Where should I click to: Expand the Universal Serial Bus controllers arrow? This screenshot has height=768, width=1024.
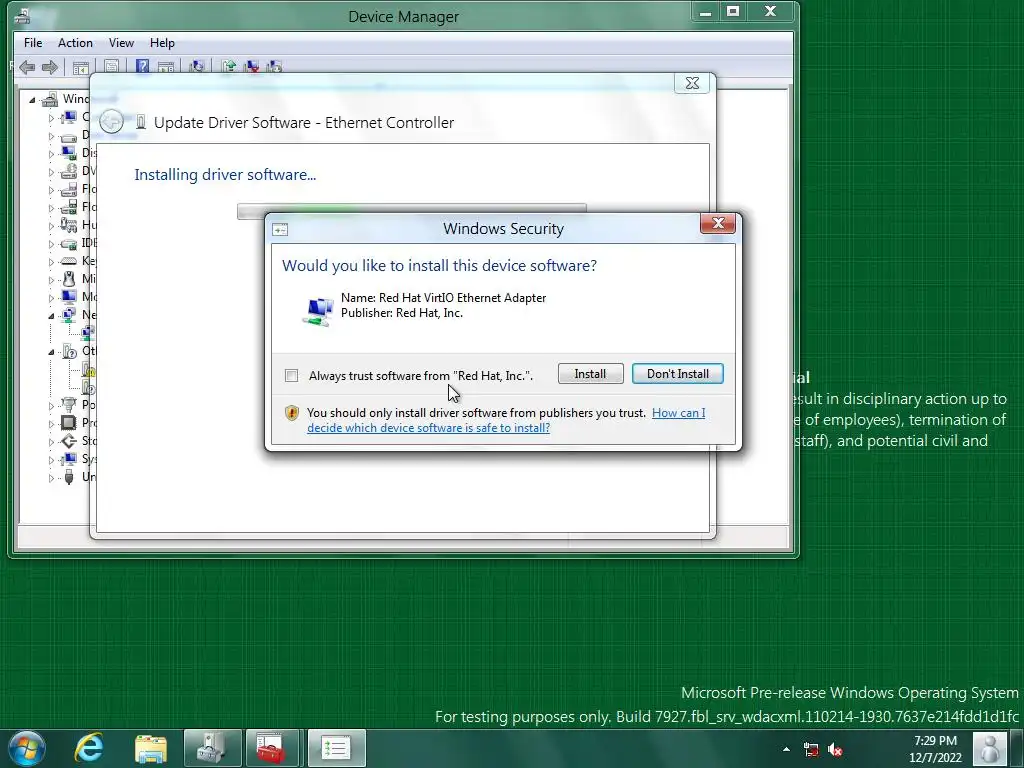[x=51, y=478]
